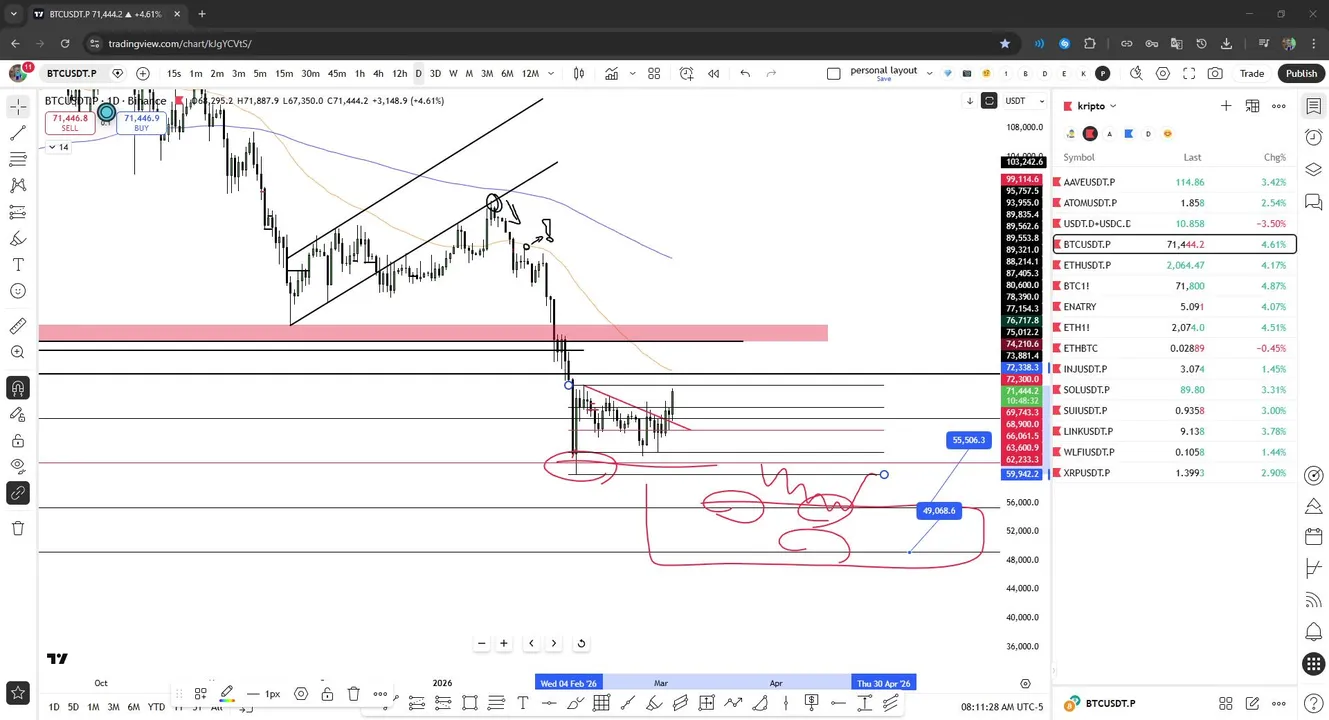This screenshot has width=1329, height=720.
Task: Toggle the layout select checkbox square
Action: click(x=834, y=73)
